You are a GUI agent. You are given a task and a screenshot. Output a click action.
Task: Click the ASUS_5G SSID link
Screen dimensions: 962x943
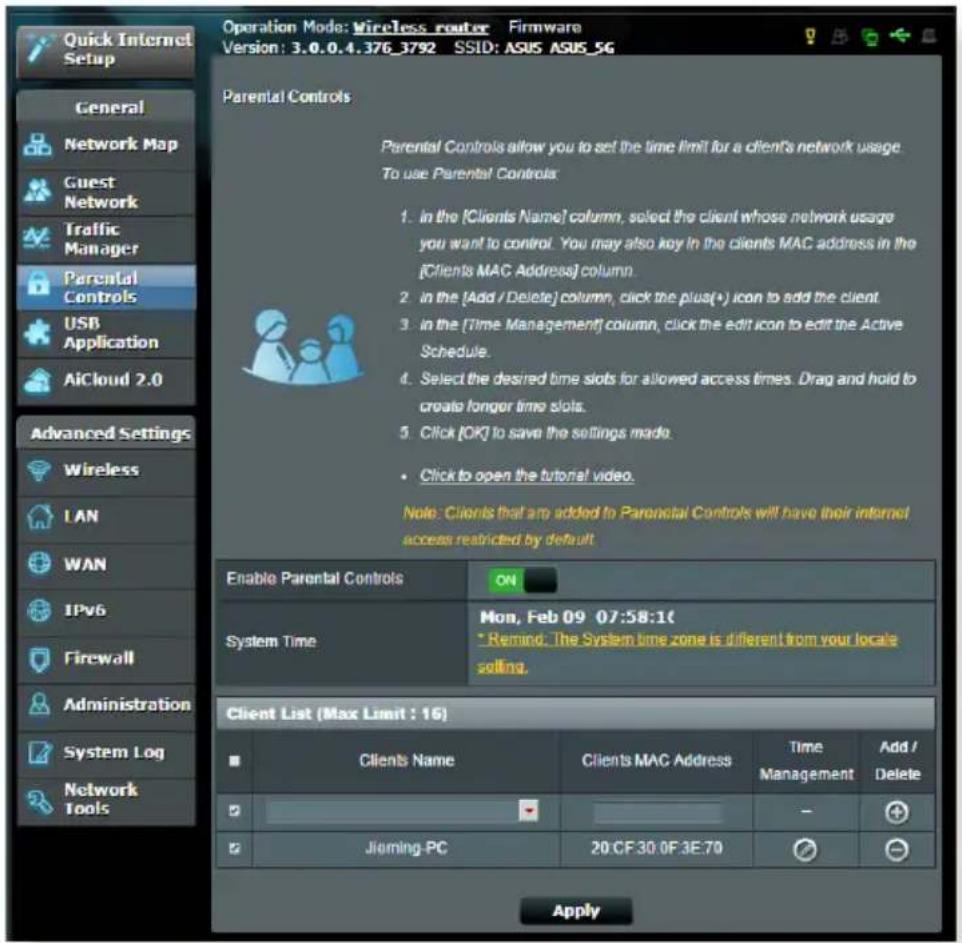point(582,48)
